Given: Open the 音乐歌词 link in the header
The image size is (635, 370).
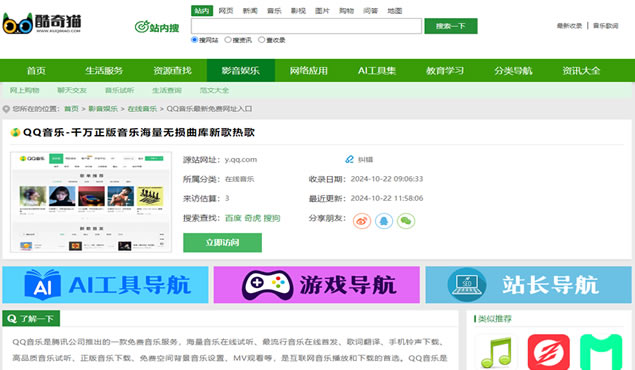Looking at the screenshot, I should tap(605, 26).
